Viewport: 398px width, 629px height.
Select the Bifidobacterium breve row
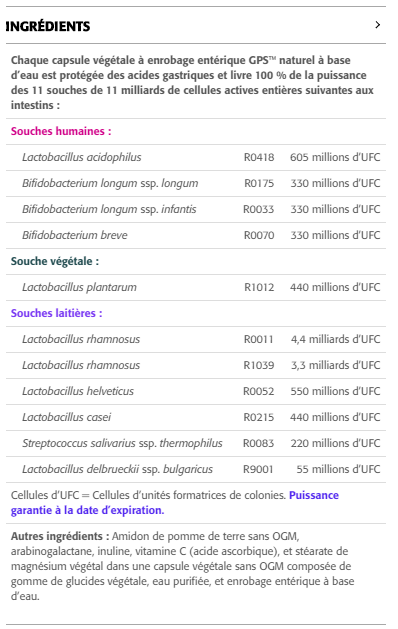pyautogui.click(x=196, y=235)
